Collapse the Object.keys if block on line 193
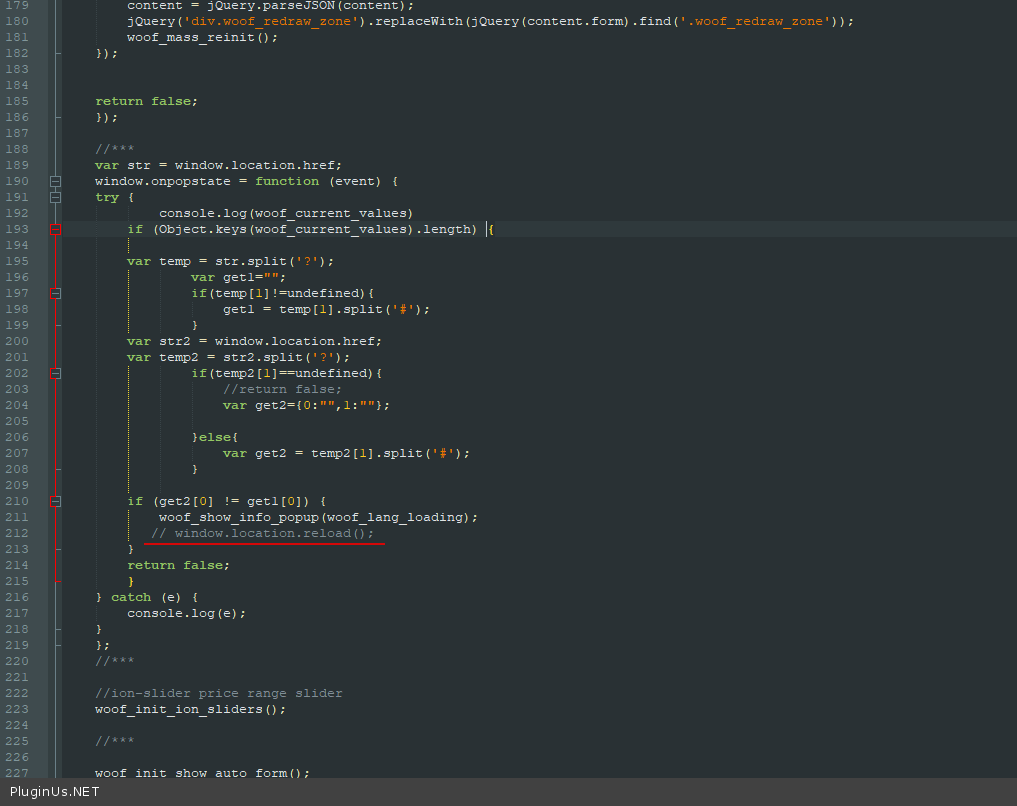Viewport: 1017px width, 806px height. coord(56,229)
